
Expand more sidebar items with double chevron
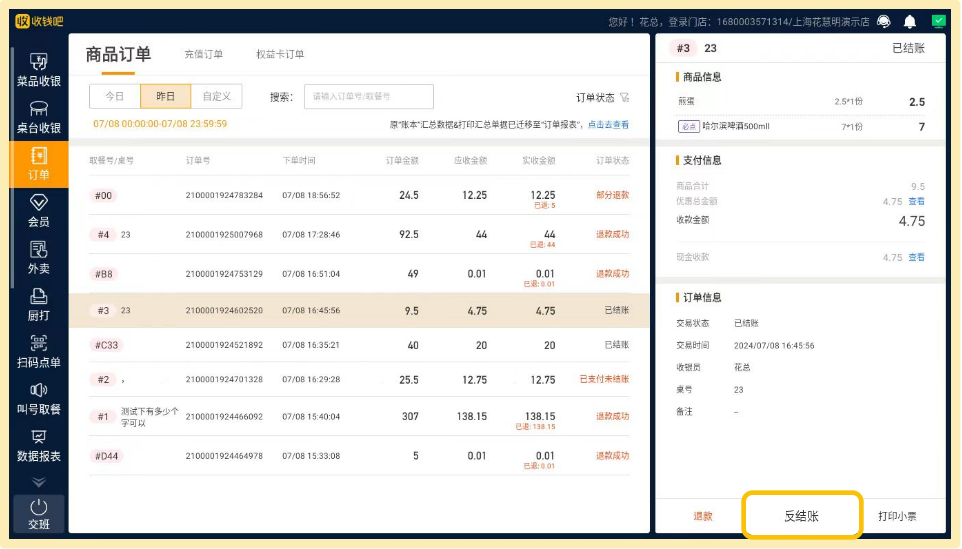(38, 482)
